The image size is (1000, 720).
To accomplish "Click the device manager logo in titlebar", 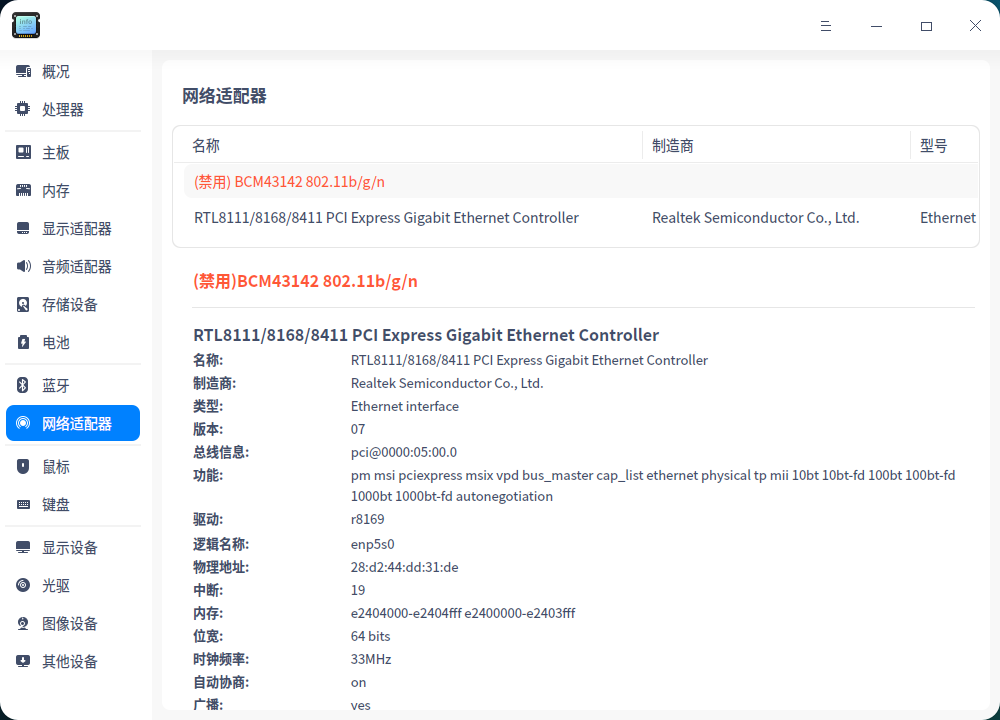I will point(25,25).
